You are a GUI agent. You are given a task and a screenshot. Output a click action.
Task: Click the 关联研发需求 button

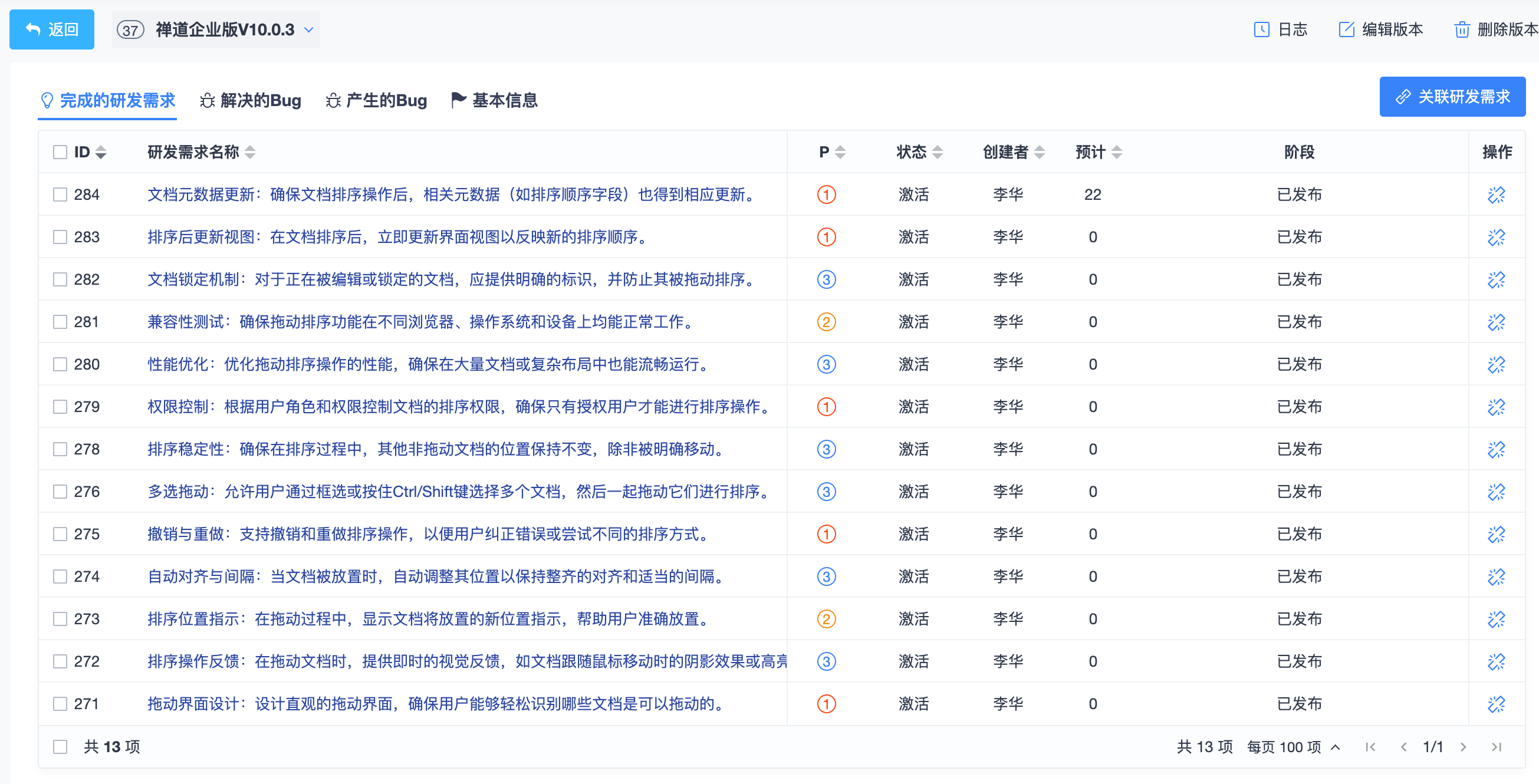pos(1452,97)
